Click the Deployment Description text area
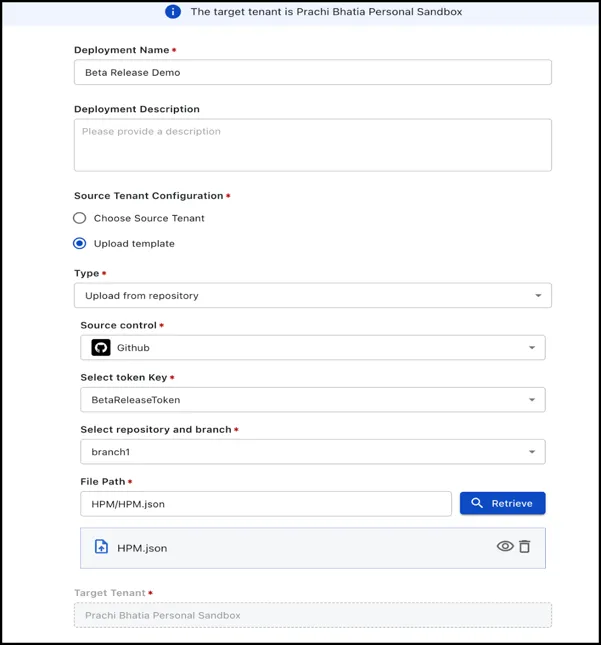The image size is (601, 645). click(x=313, y=145)
